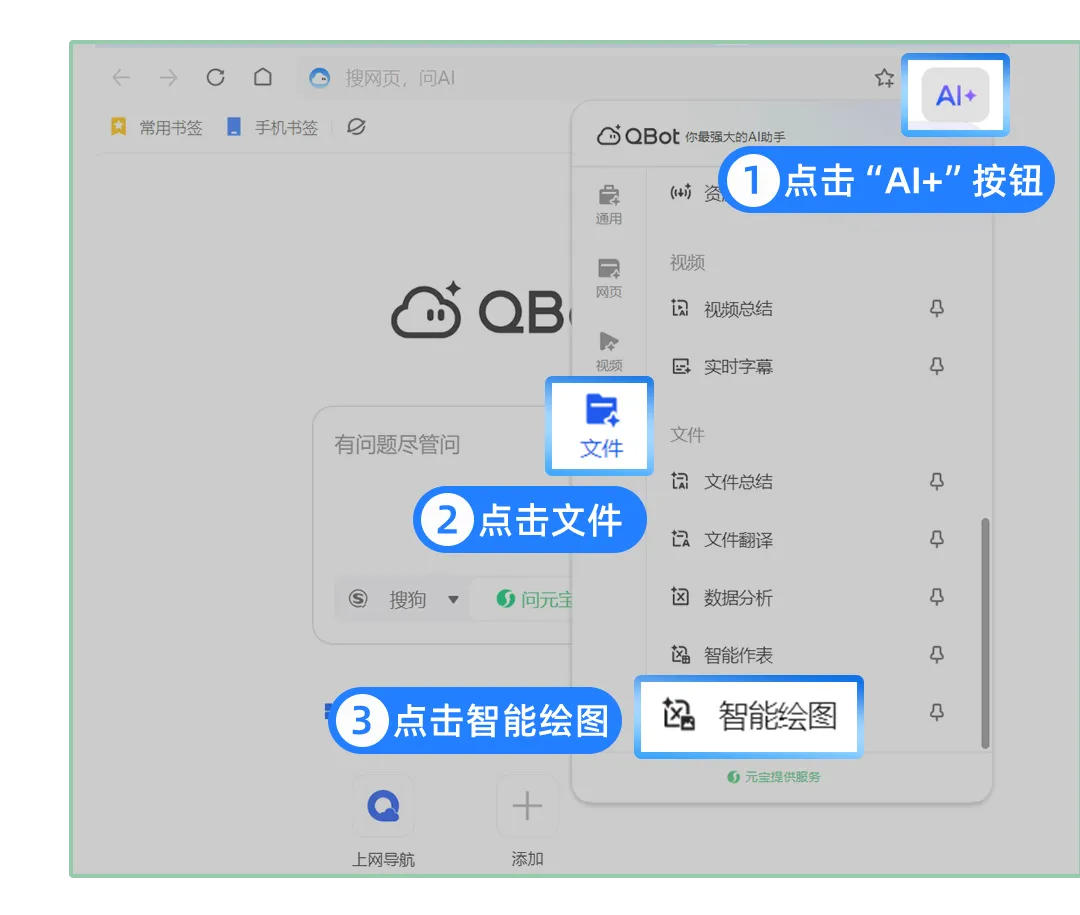Open 文件翻译 feature
Image resolution: width=1080 pixels, height=915 pixels.
(x=738, y=539)
